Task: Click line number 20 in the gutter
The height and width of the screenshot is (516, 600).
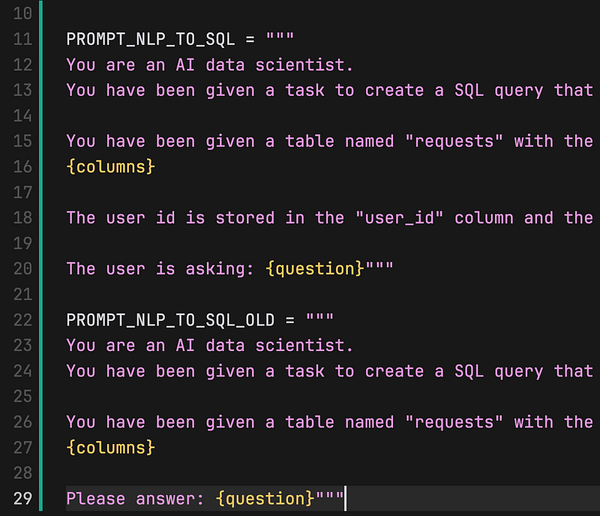Action: click(x=22, y=268)
